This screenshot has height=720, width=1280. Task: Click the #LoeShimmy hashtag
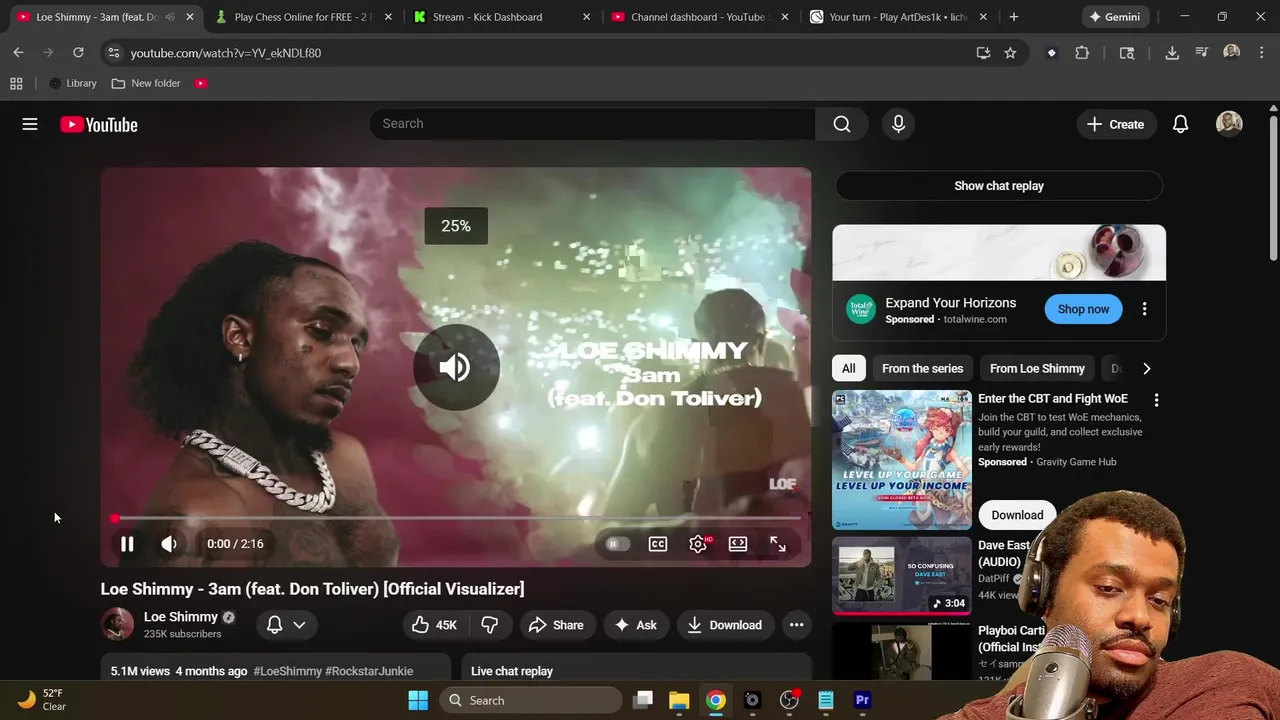tap(287, 671)
